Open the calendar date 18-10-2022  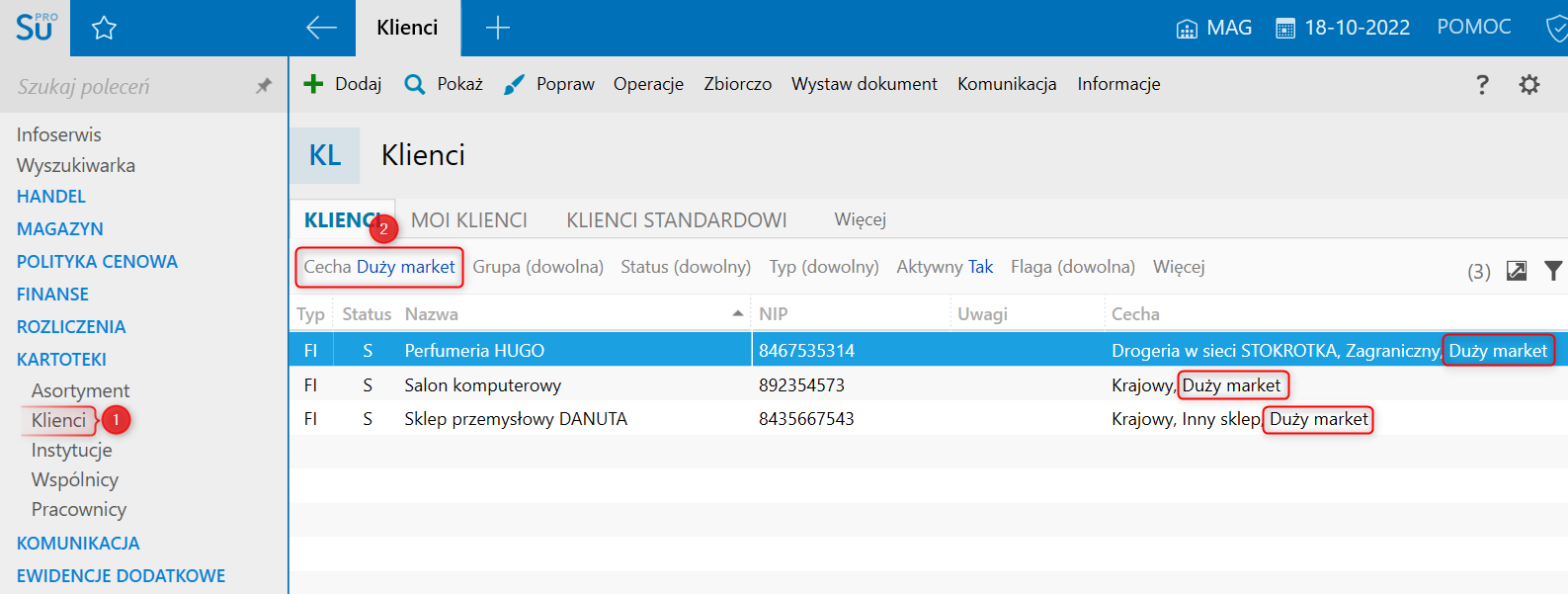point(1343,28)
